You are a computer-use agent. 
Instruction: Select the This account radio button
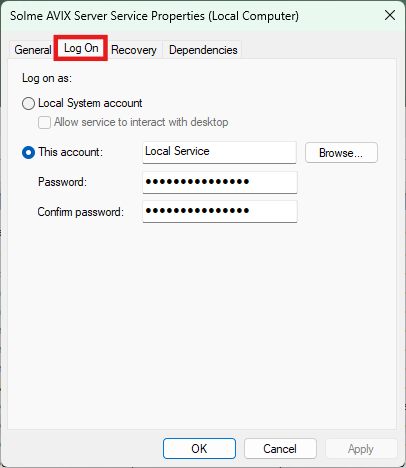(28, 153)
